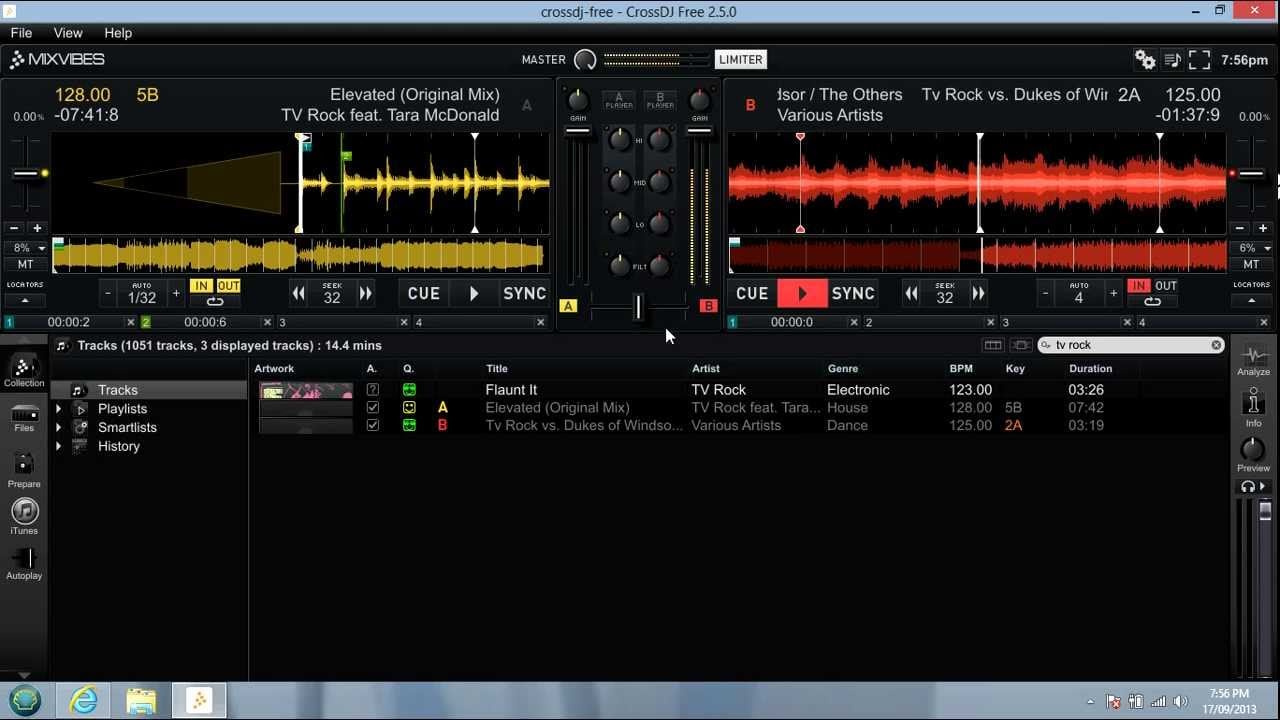Open the settings gears icon
Screen dimensions: 1280x720
[x=1145, y=60]
